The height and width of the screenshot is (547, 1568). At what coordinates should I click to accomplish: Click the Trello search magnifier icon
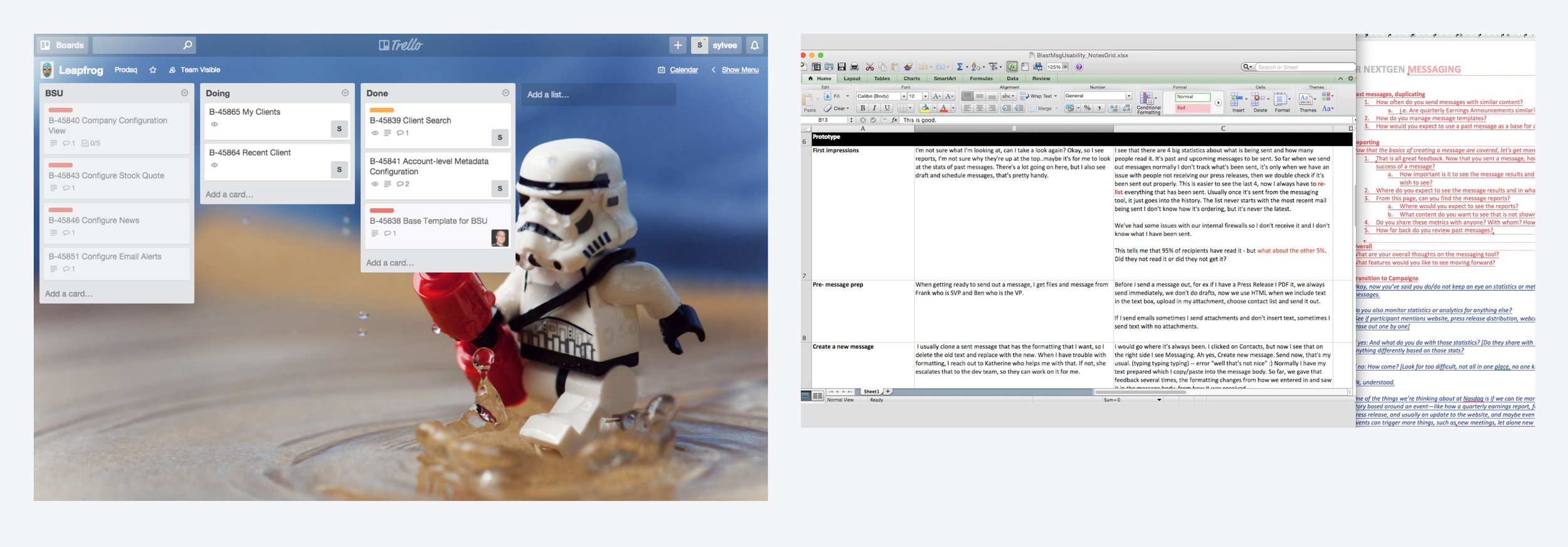187,45
